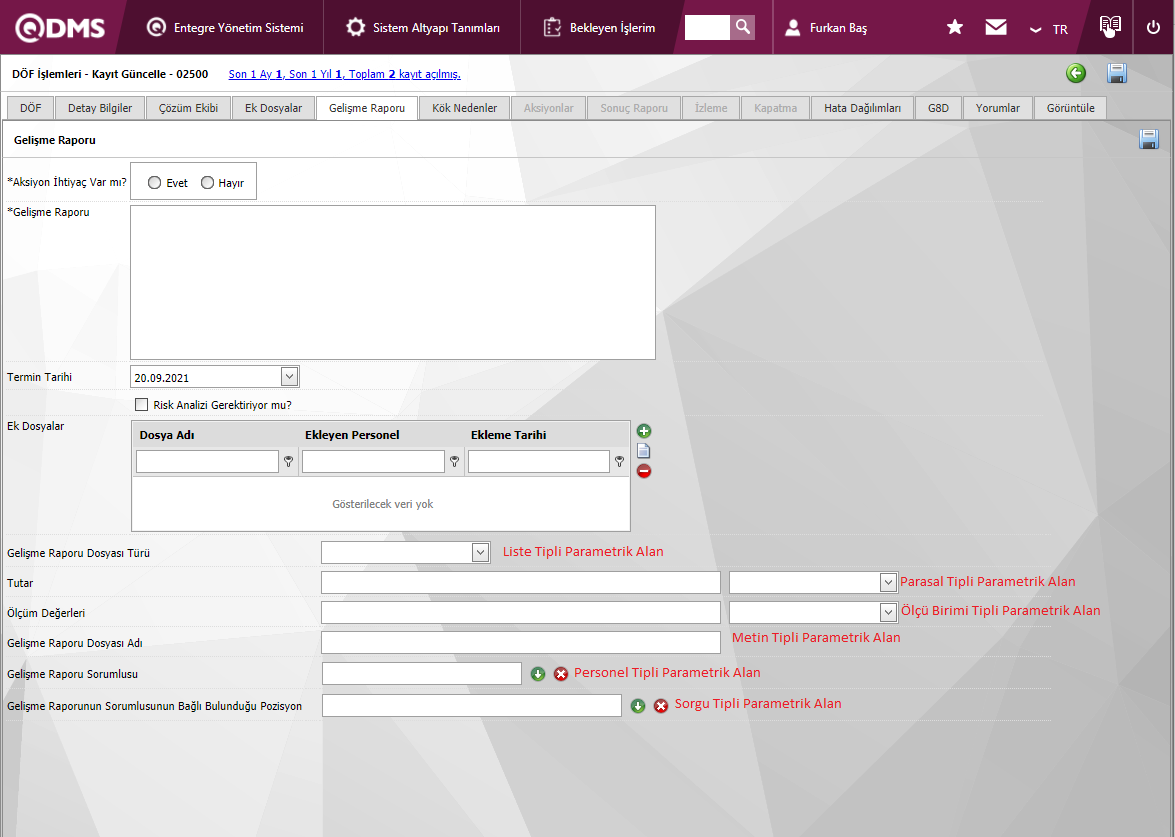Open the G8D tab
The height and width of the screenshot is (837, 1175).
pos(938,108)
